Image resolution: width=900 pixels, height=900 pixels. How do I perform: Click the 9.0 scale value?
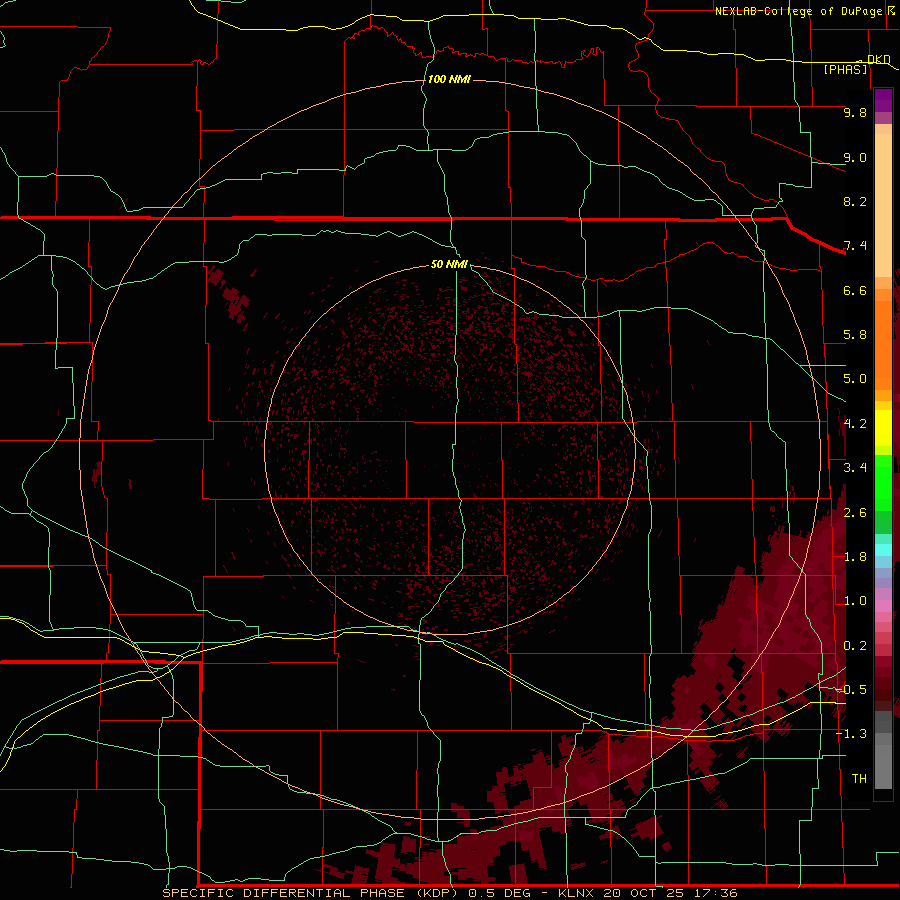point(855,157)
